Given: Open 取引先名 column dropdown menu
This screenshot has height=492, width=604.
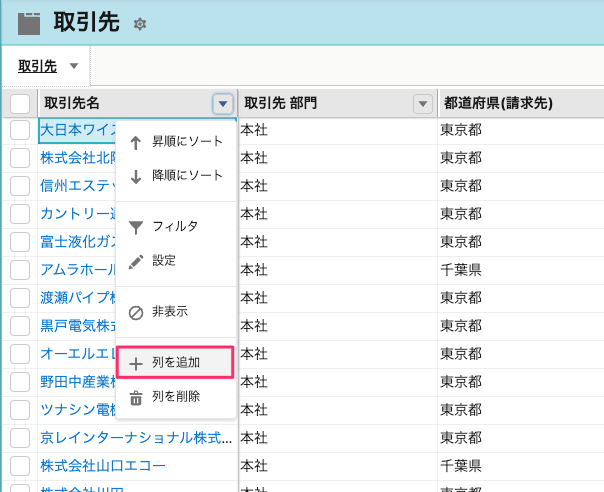Looking at the screenshot, I should coord(223,104).
